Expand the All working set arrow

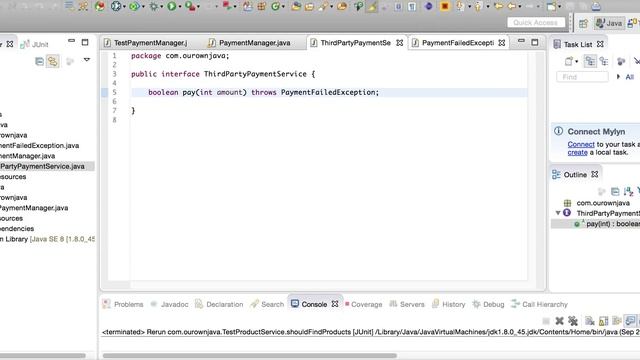tap(618, 77)
